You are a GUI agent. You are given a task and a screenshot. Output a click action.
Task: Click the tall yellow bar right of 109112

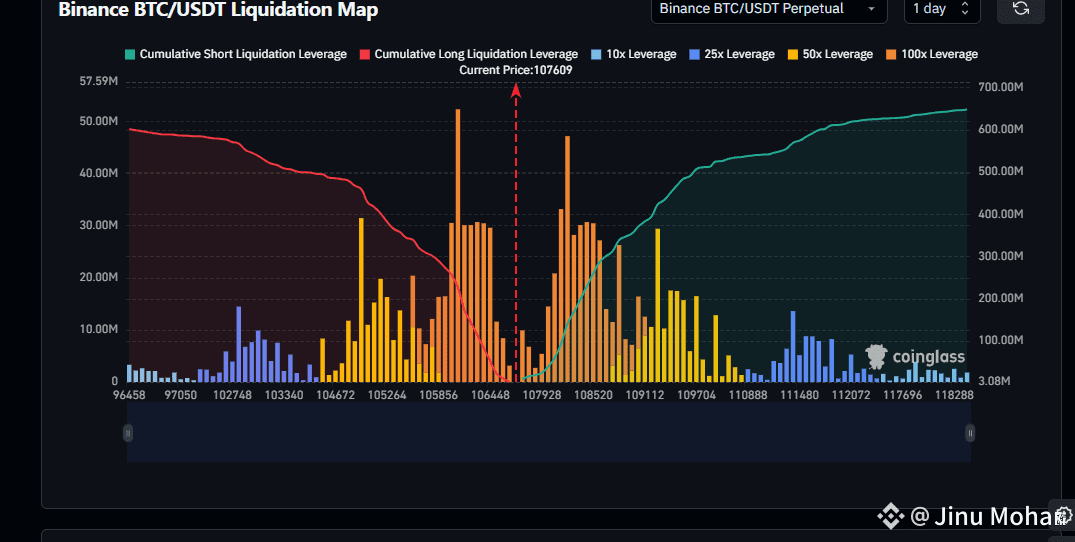[x=657, y=305]
